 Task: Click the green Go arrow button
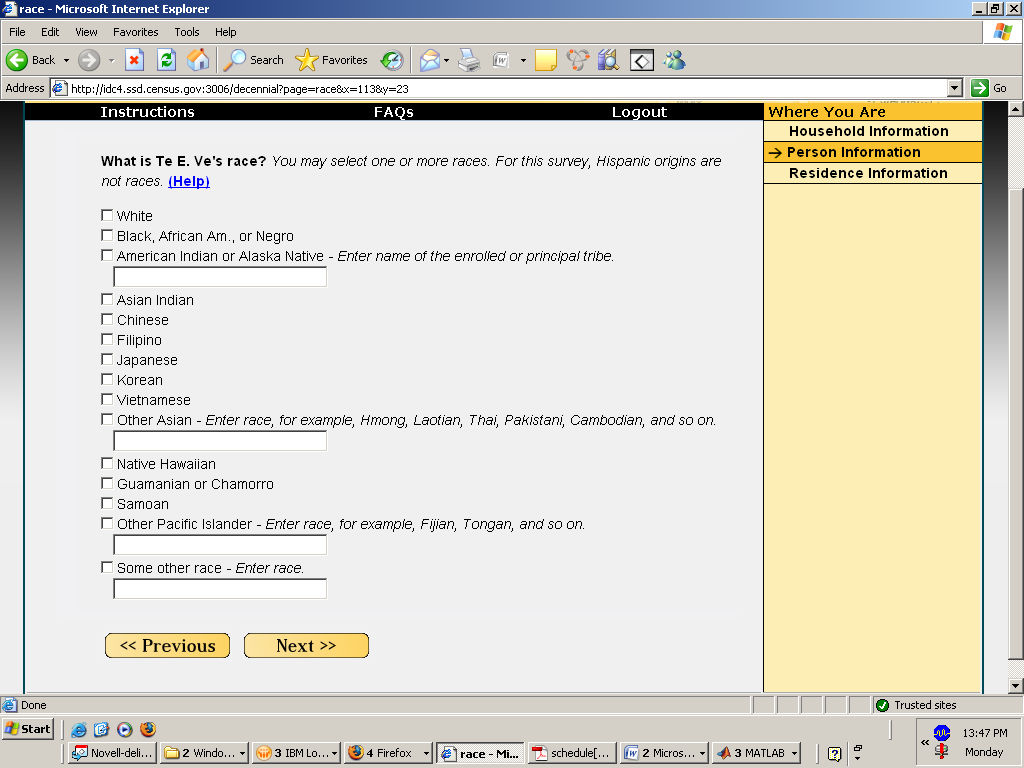[x=980, y=88]
